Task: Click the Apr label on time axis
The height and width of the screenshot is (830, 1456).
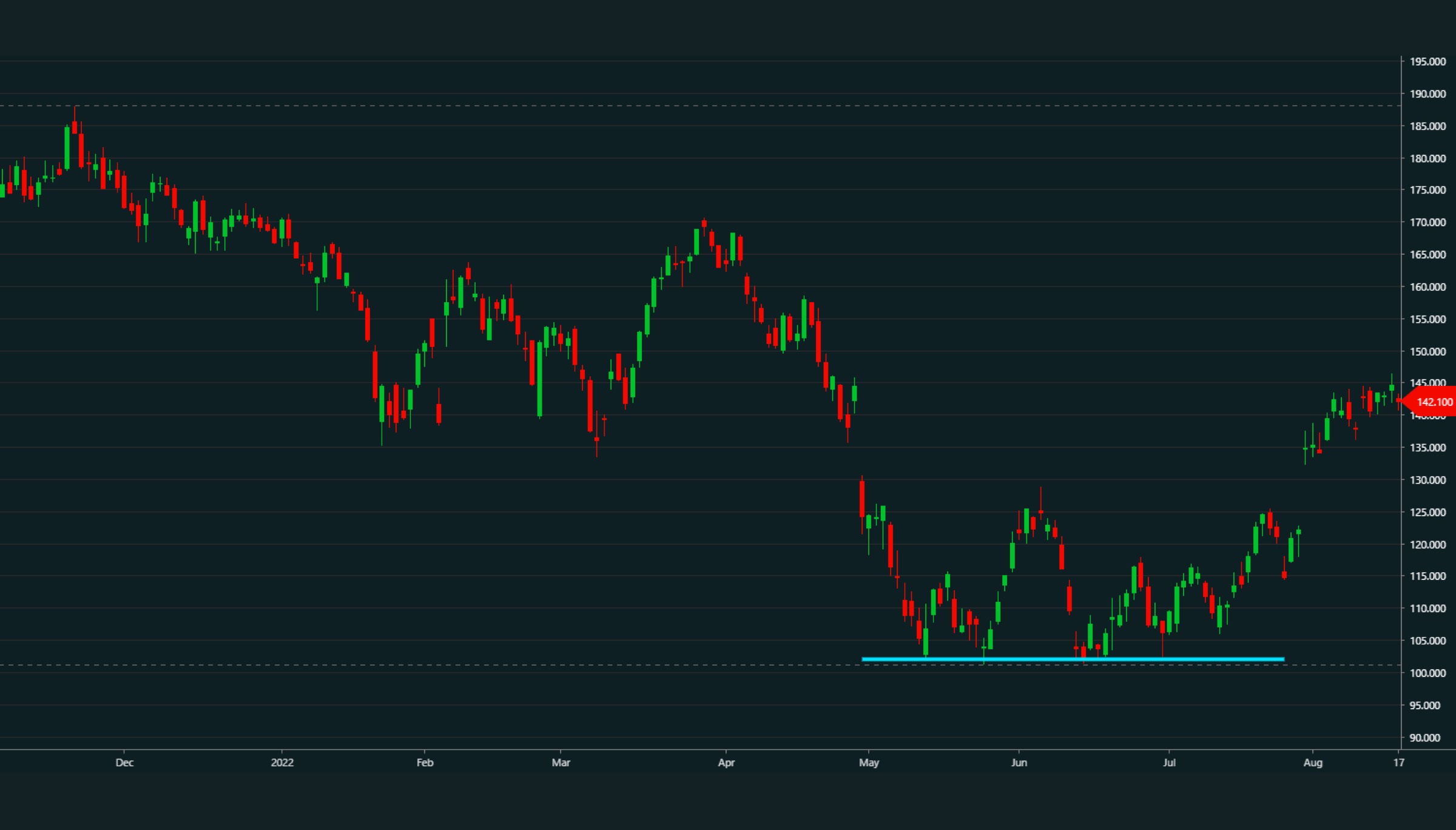Action: [x=726, y=763]
